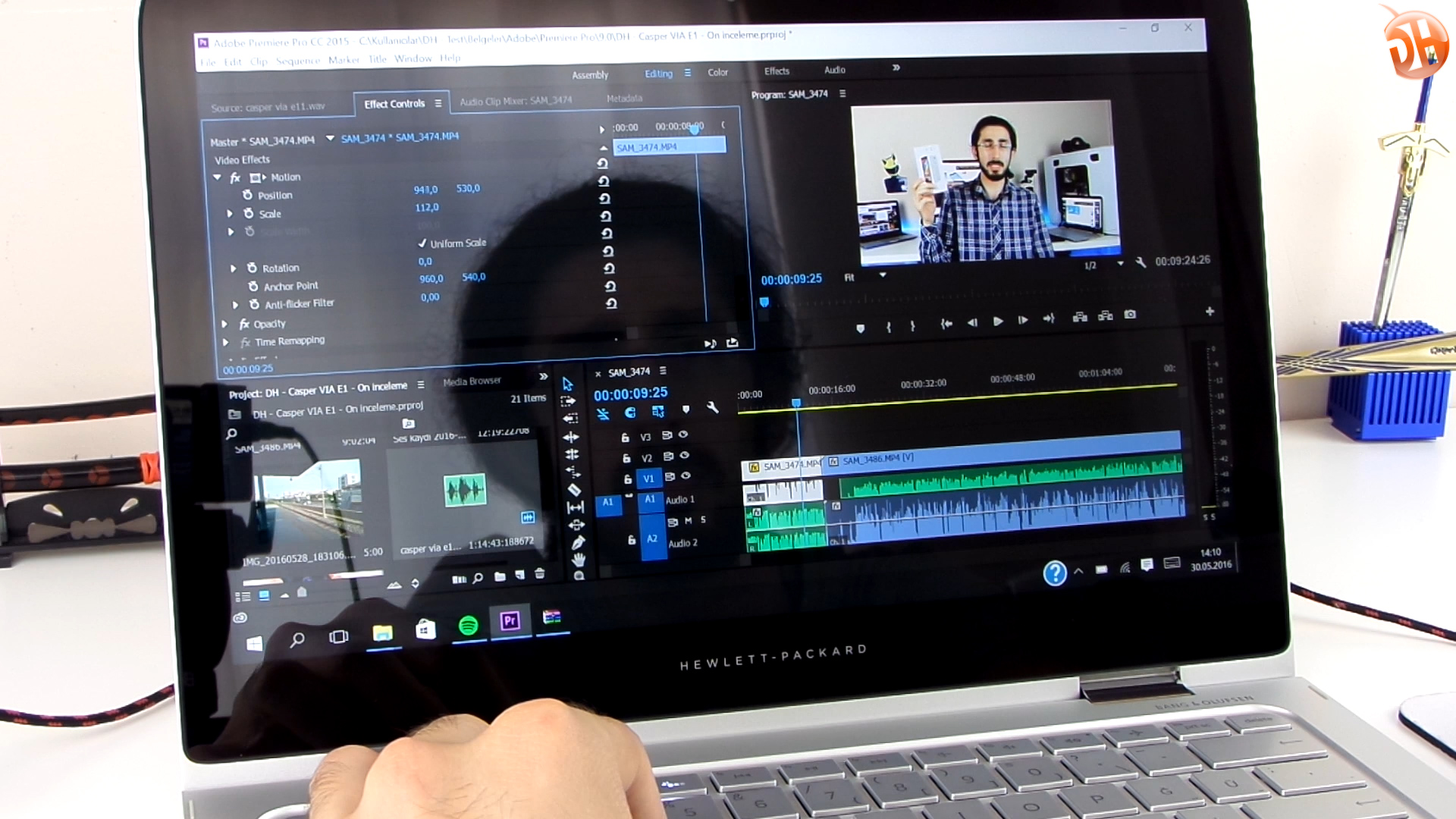Open Program monitor settings wrench
Viewport: 1456px width, 819px height.
tap(1141, 262)
